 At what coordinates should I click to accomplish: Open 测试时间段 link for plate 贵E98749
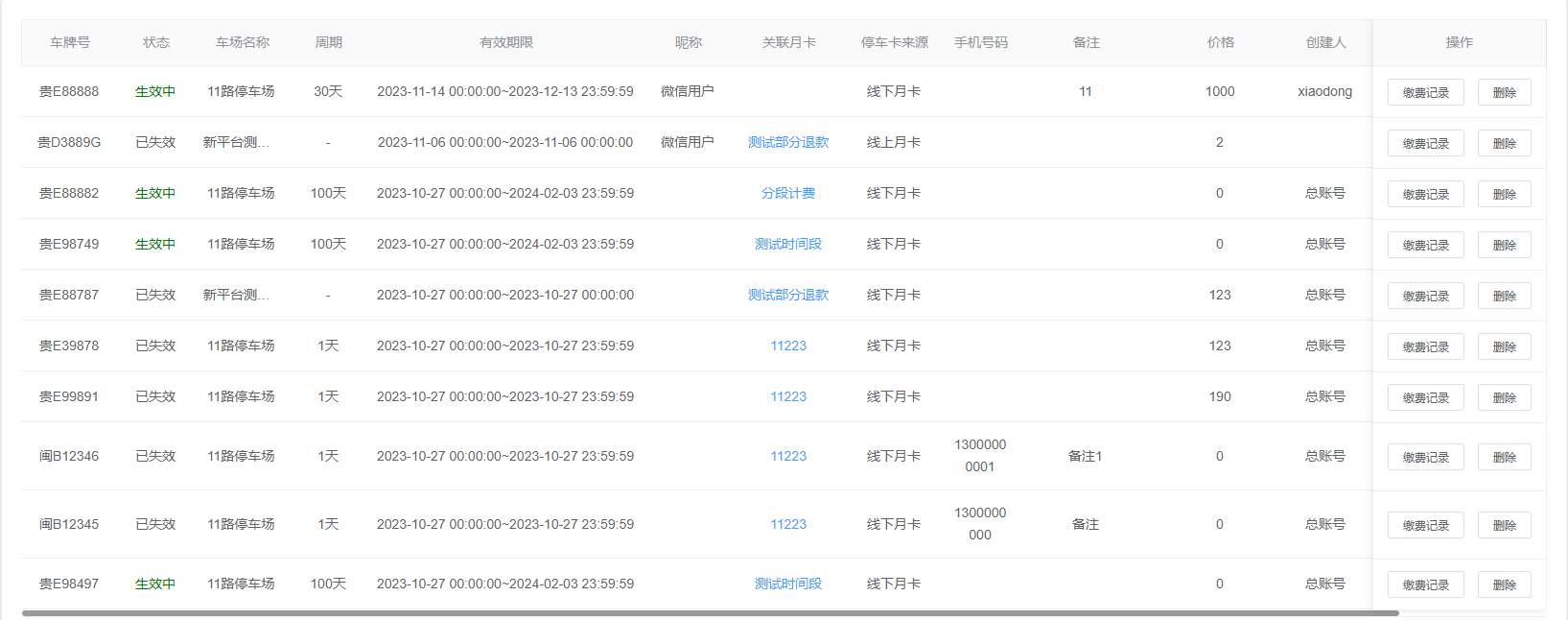point(788,244)
